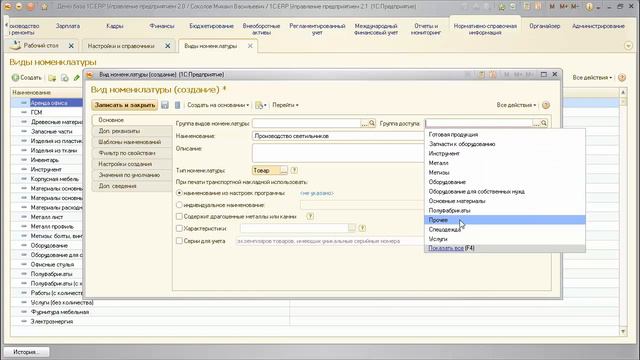Open the Зарплата section
The width and height of the screenshot is (640, 360).
[68, 26]
